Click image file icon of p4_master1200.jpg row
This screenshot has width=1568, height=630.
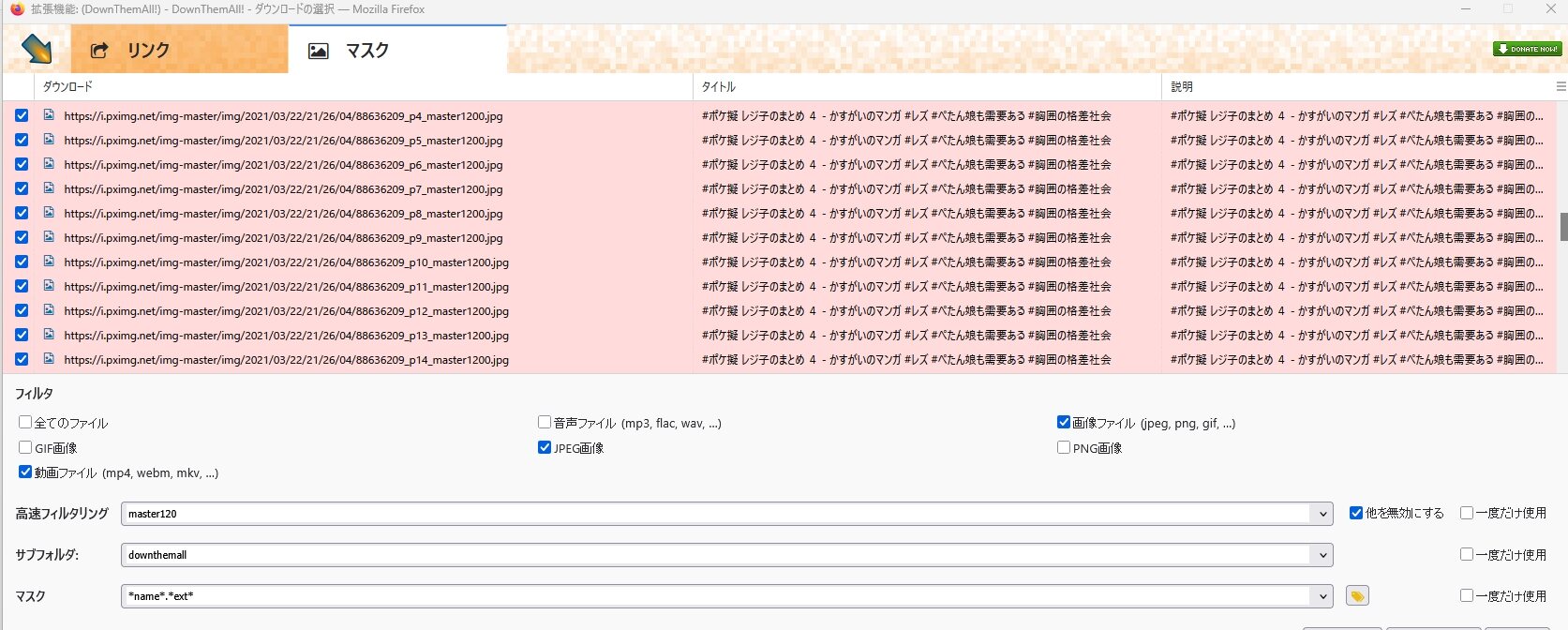tap(49, 114)
